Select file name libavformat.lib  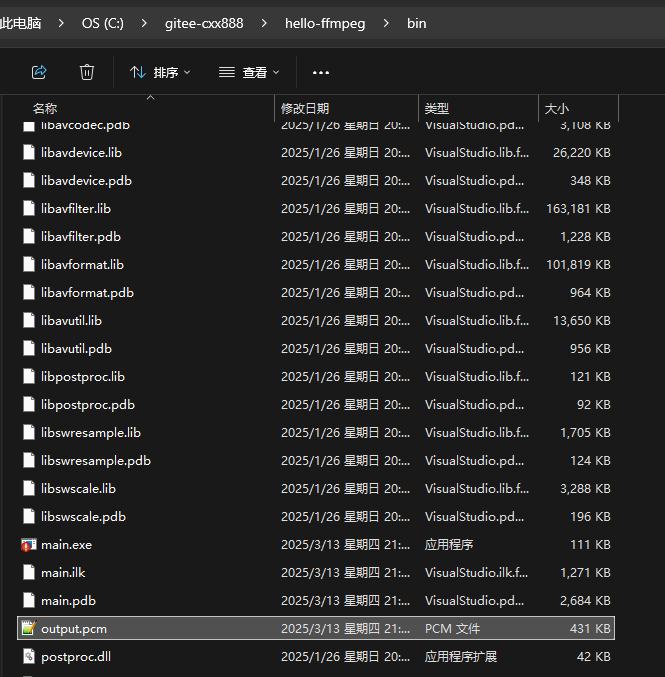pos(82,265)
